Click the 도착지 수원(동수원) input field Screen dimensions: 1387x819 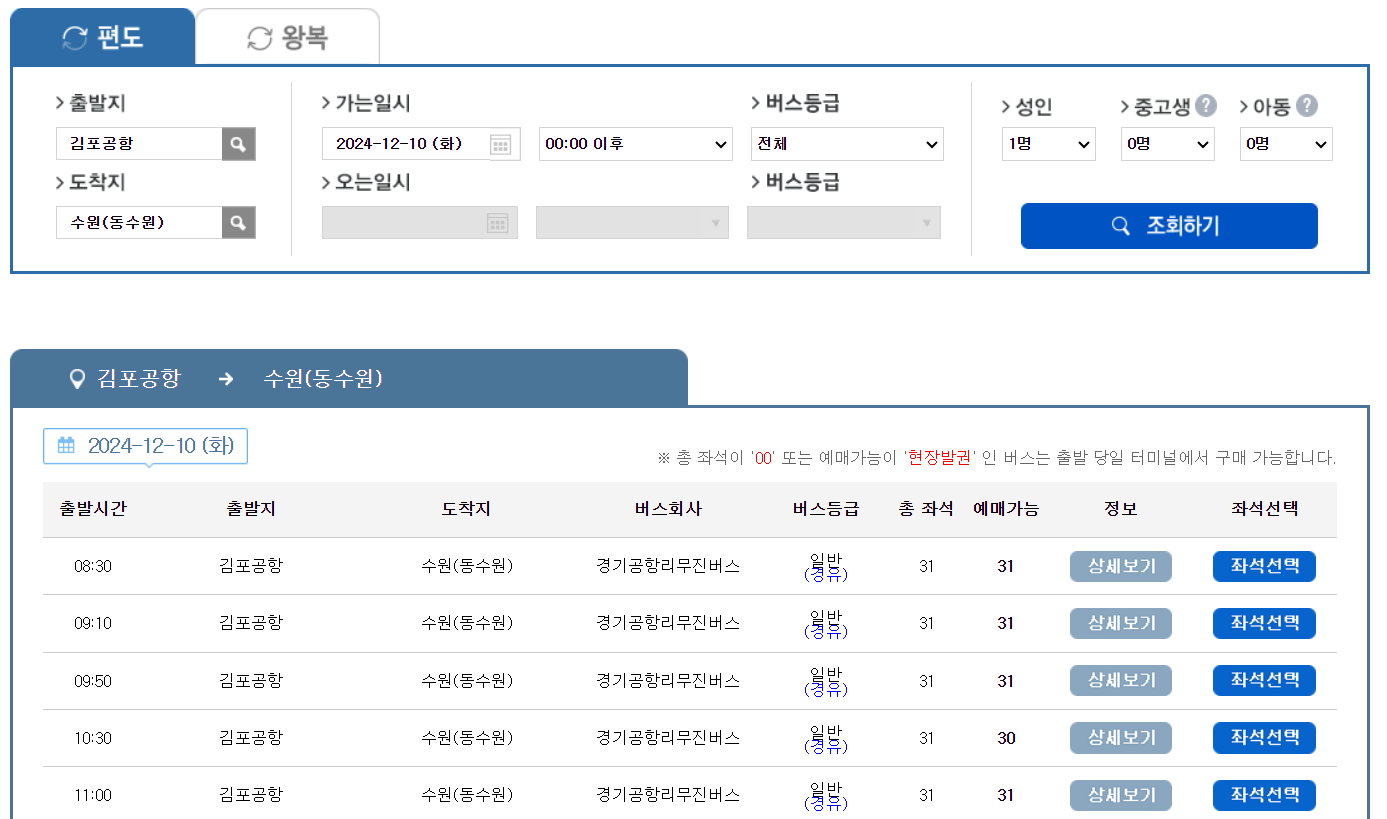[139, 222]
